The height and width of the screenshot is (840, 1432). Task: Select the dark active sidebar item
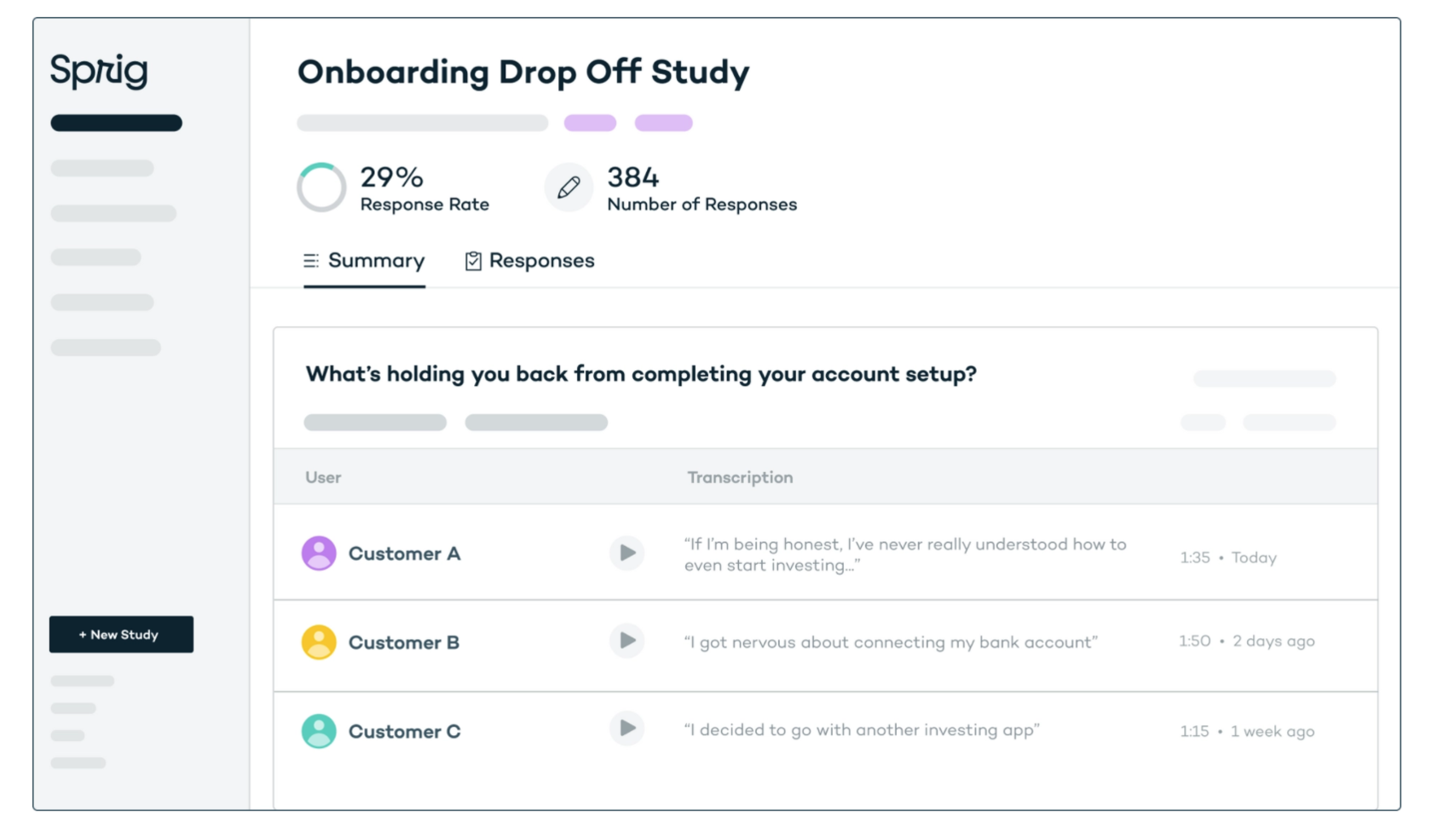[x=116, y=123]
